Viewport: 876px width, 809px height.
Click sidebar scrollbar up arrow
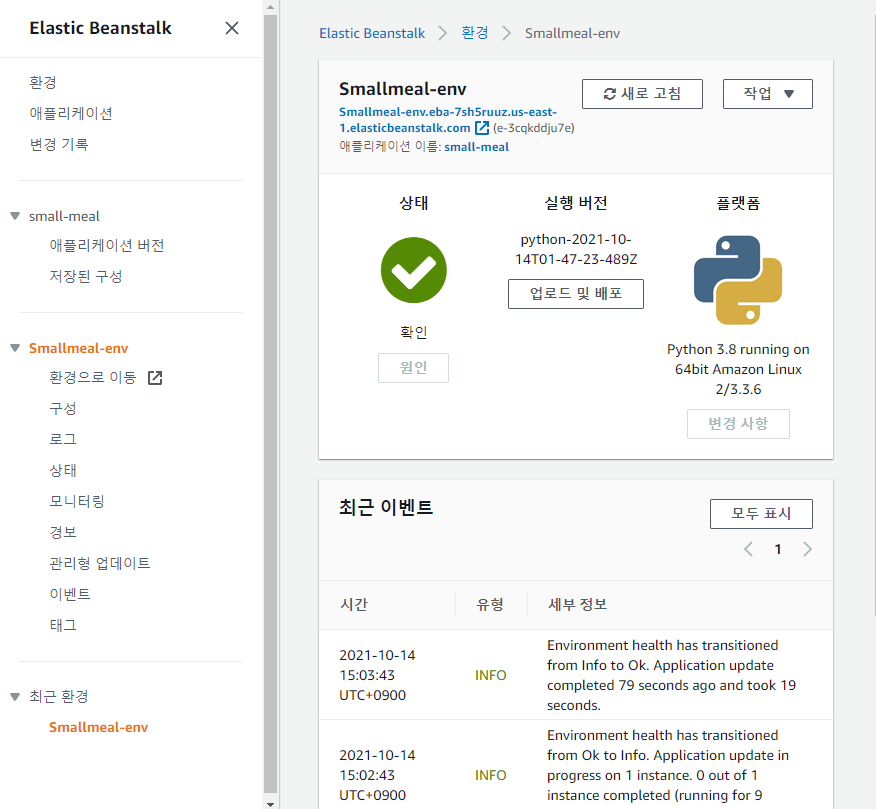point(270,7)
